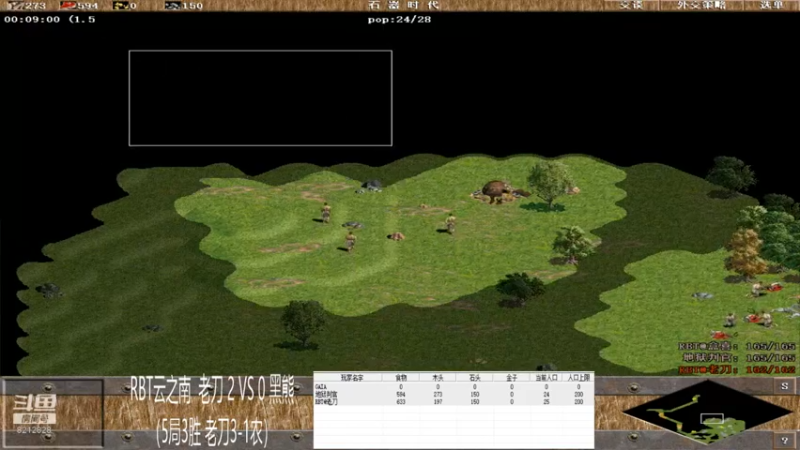Open the 外交策略 diplomacy menu
The image size is (800, 450).
(x=701, y=5)
